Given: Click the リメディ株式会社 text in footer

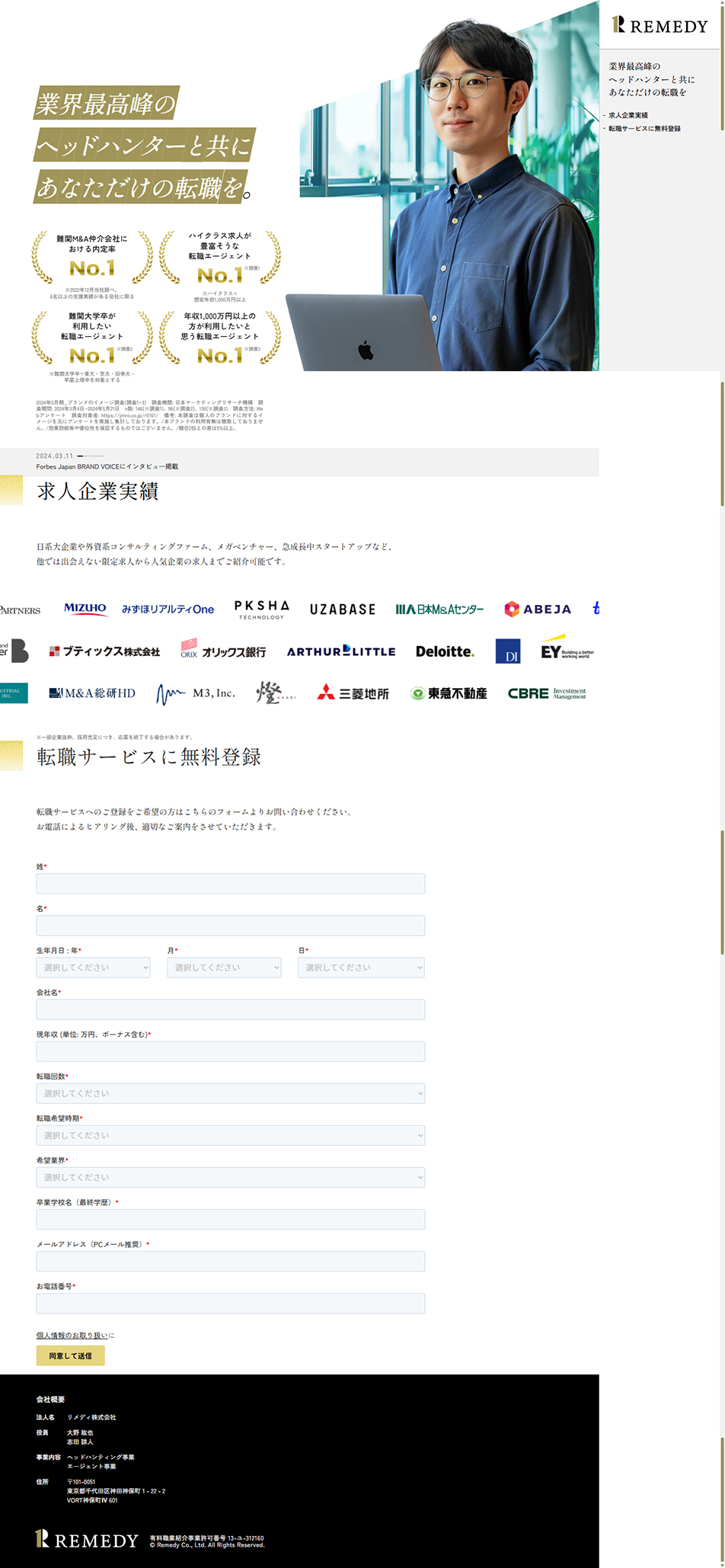Looking at the screenshot, I should pos(91,1417).
